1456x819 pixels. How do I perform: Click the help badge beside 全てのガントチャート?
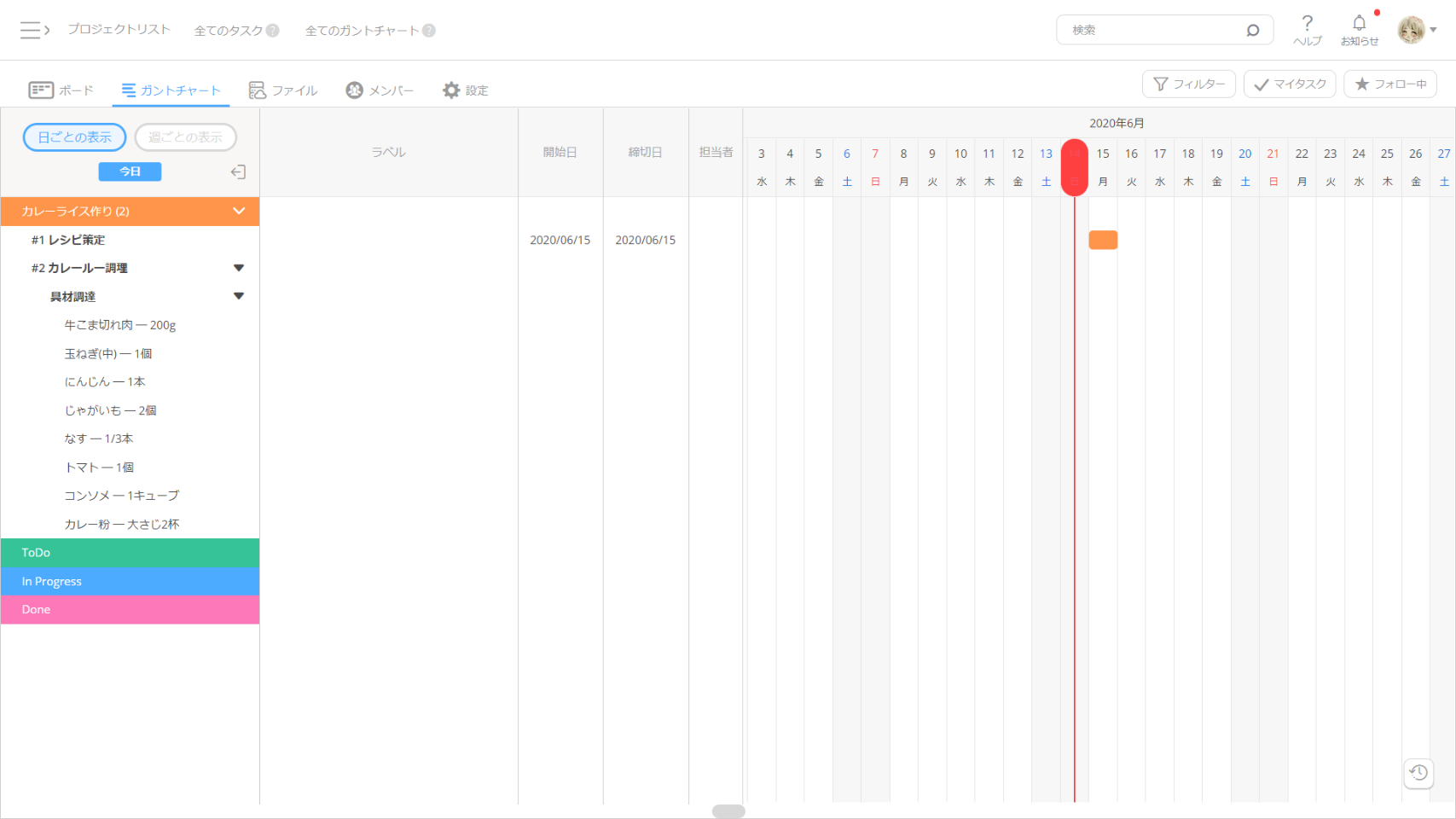tap(429, 31)
